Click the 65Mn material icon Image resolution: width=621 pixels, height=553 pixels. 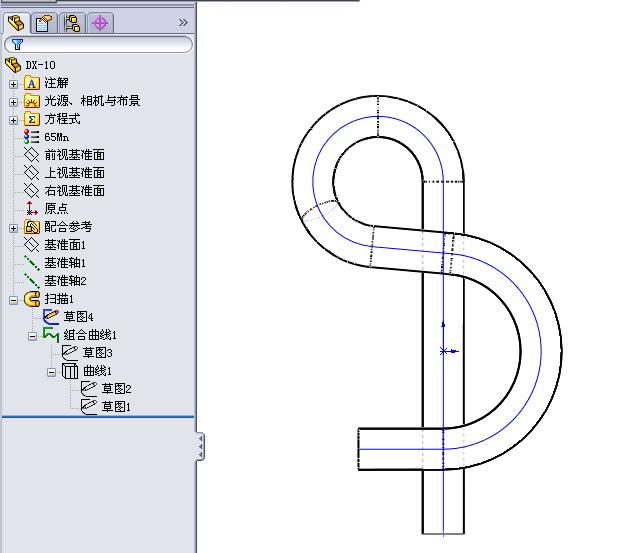coord(31,137)
